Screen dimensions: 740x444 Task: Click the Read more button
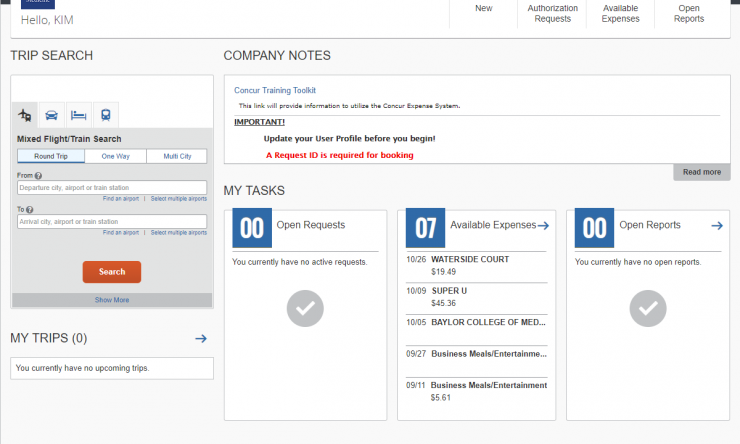tap(702, 172)
